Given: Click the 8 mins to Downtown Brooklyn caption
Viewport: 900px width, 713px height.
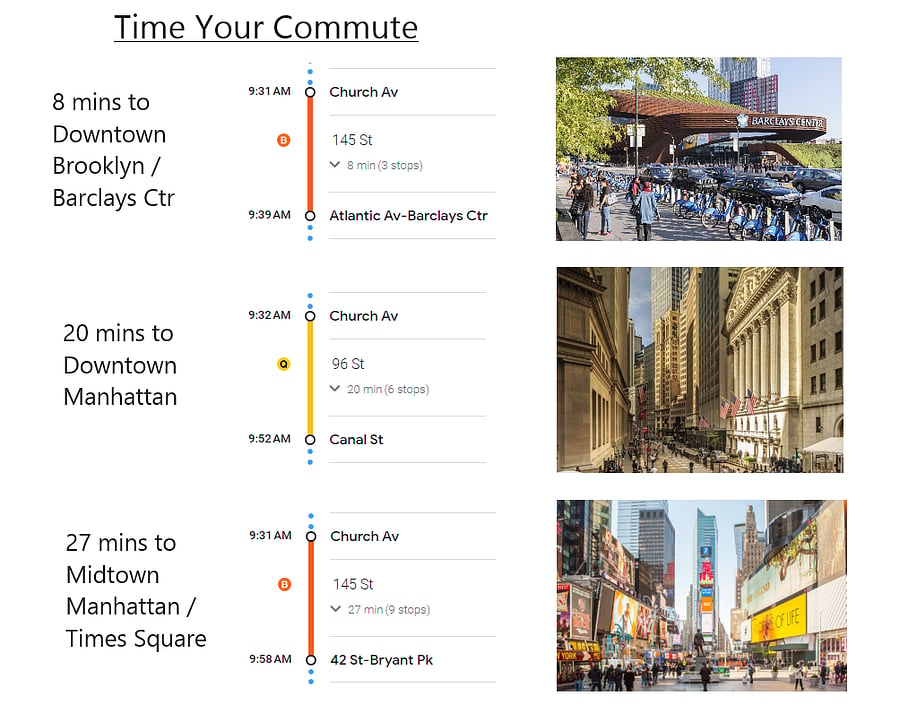Looking at the screenshot, I should pos(113,150).
